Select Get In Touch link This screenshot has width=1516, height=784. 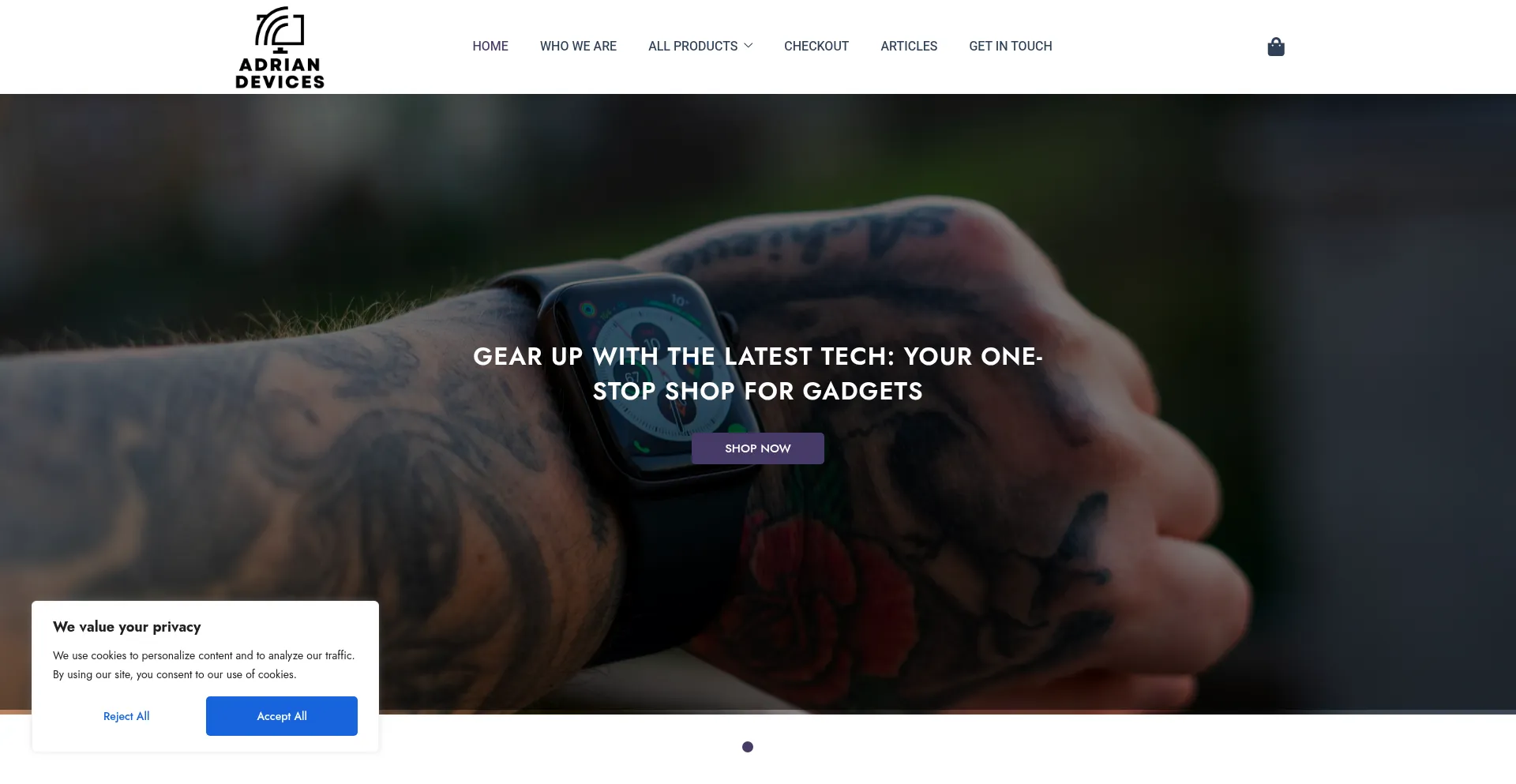(x=1011, y=47)
